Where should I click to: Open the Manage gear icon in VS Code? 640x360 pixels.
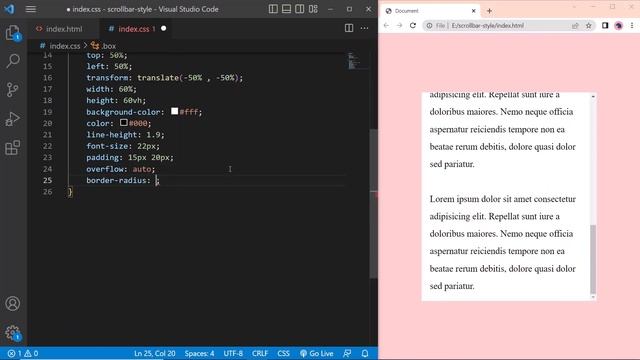pyautogui.click(x=13, y=333)
